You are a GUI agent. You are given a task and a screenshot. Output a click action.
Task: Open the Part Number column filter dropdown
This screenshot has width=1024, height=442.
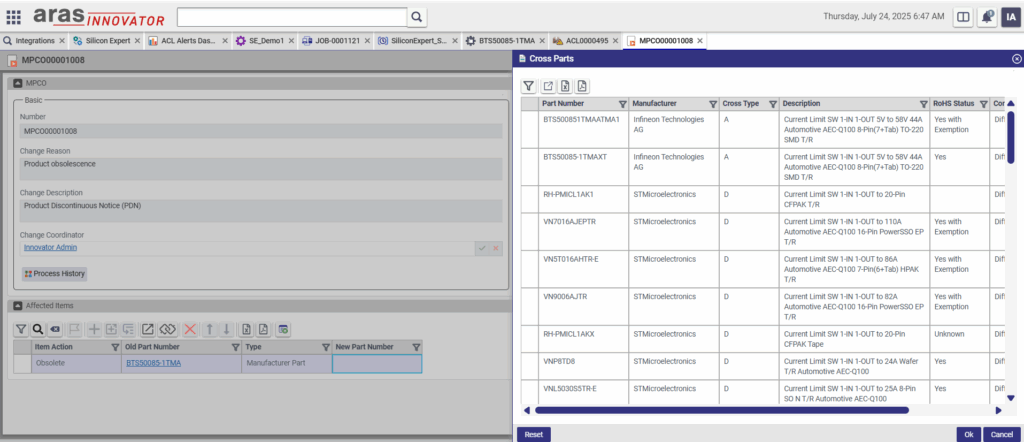pos(623,104)
